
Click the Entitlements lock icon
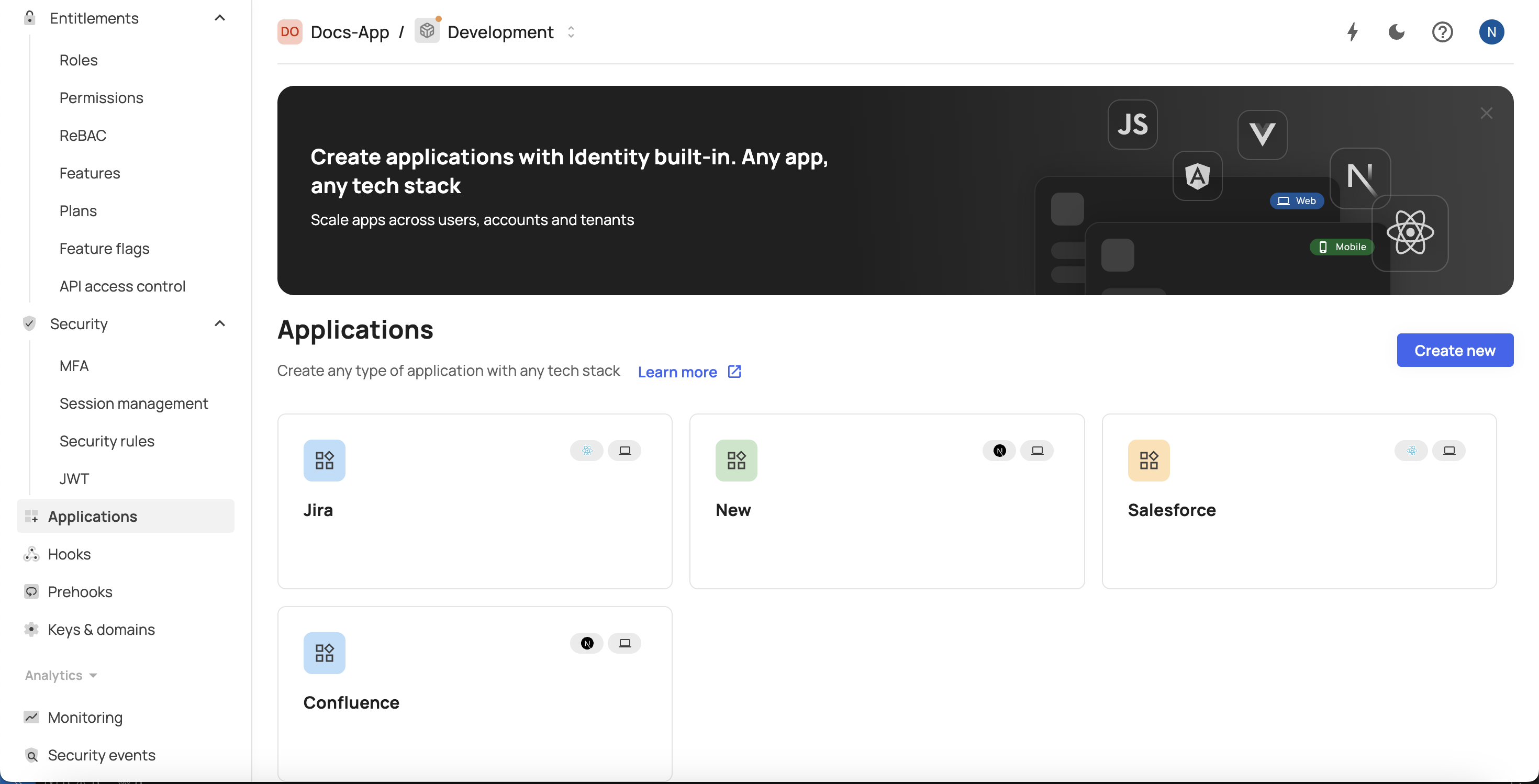[29, 18]
